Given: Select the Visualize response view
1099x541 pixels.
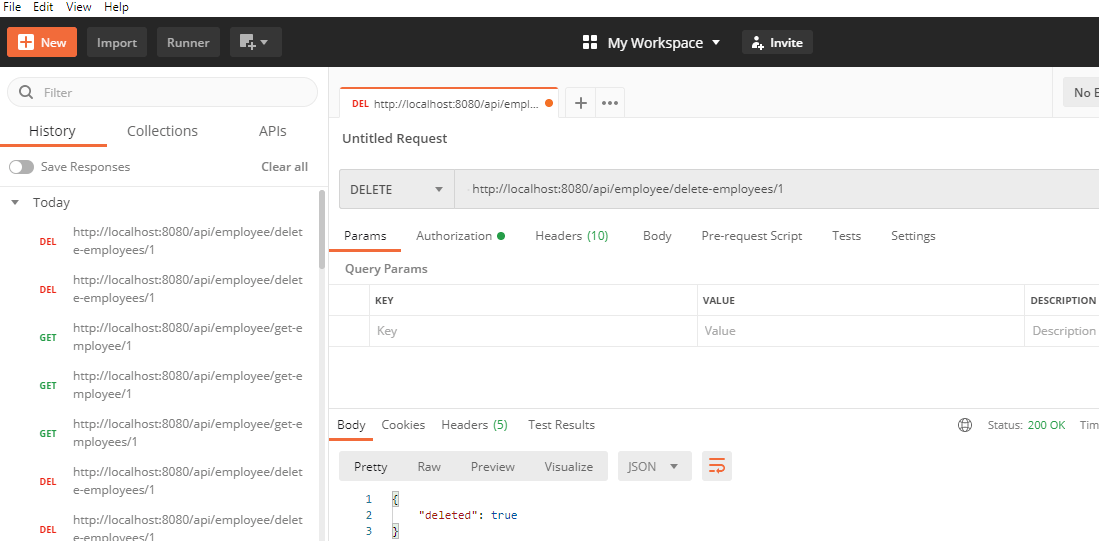Looking at the screenshot, I should 568,467.
